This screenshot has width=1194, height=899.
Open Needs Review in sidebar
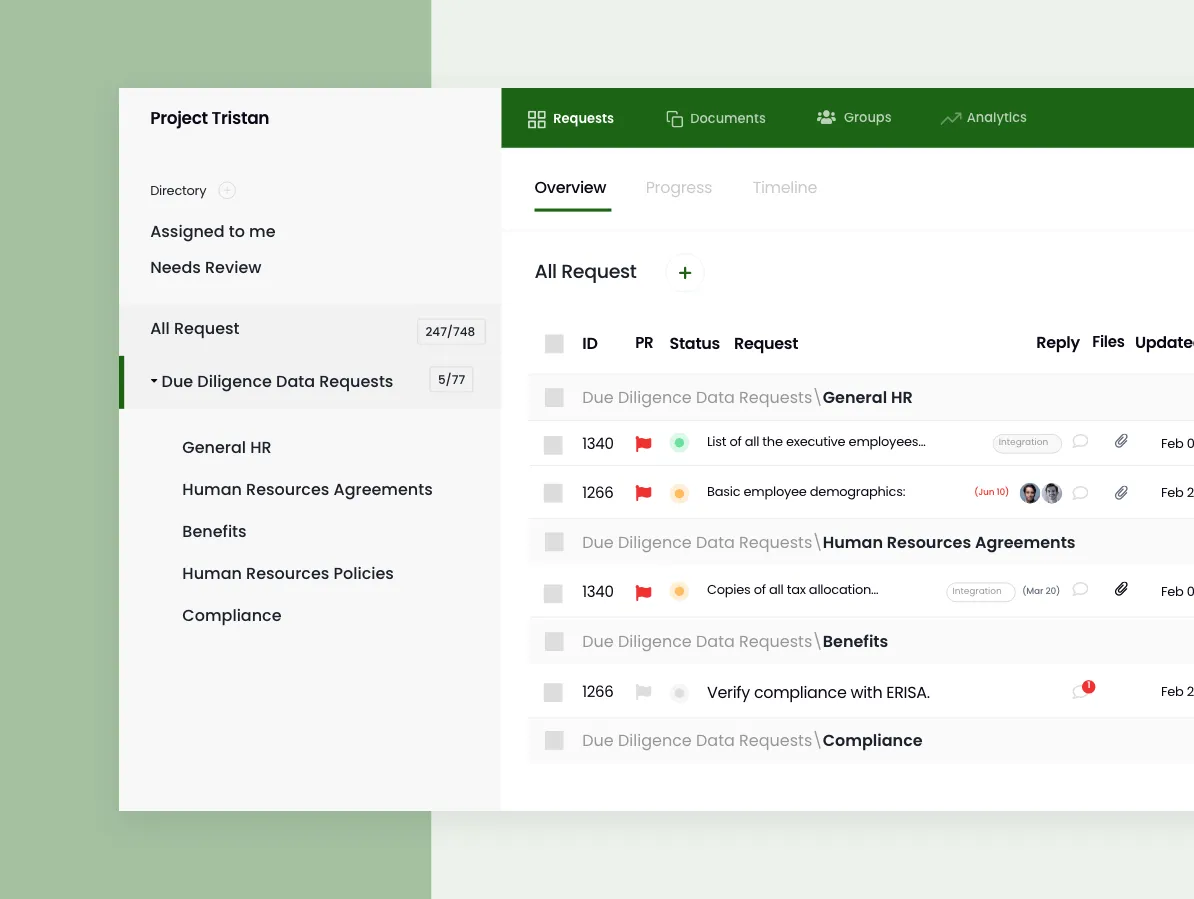[x=206, y=267]
